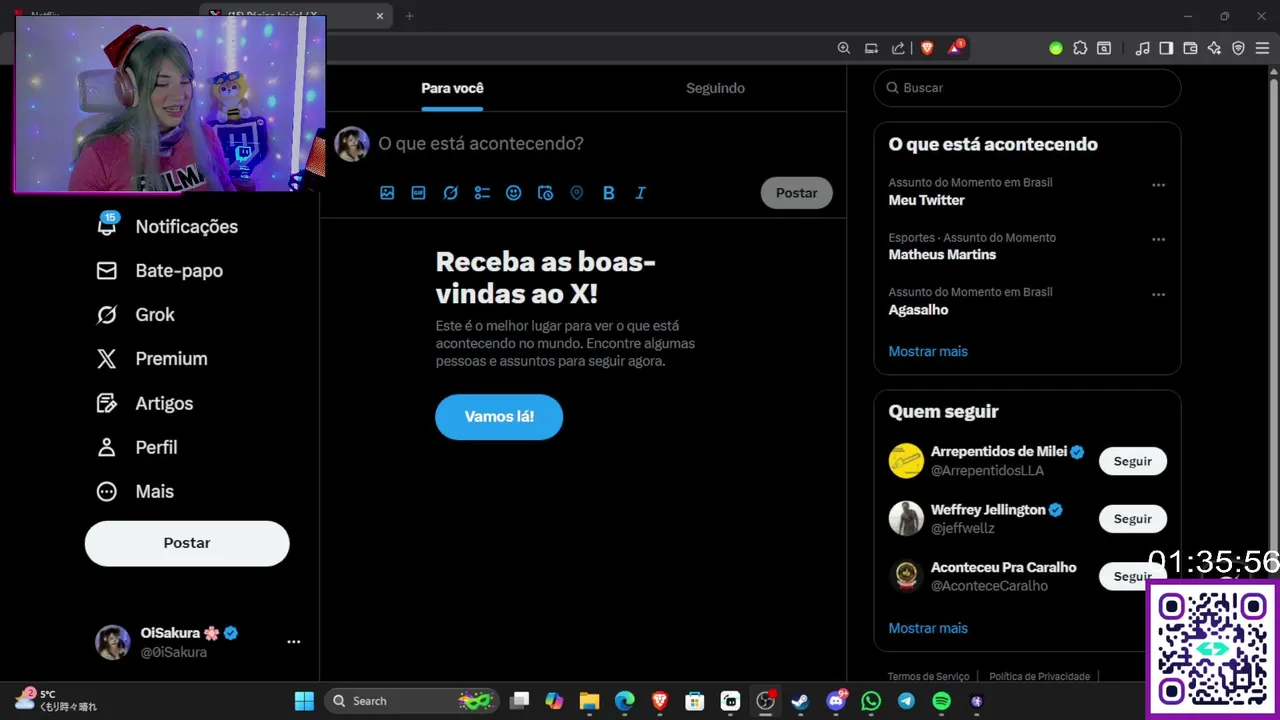Open a new browser tab
The width and height of the screenshot is (1280, 720).
pyautogui.click(x=409, y=16)
